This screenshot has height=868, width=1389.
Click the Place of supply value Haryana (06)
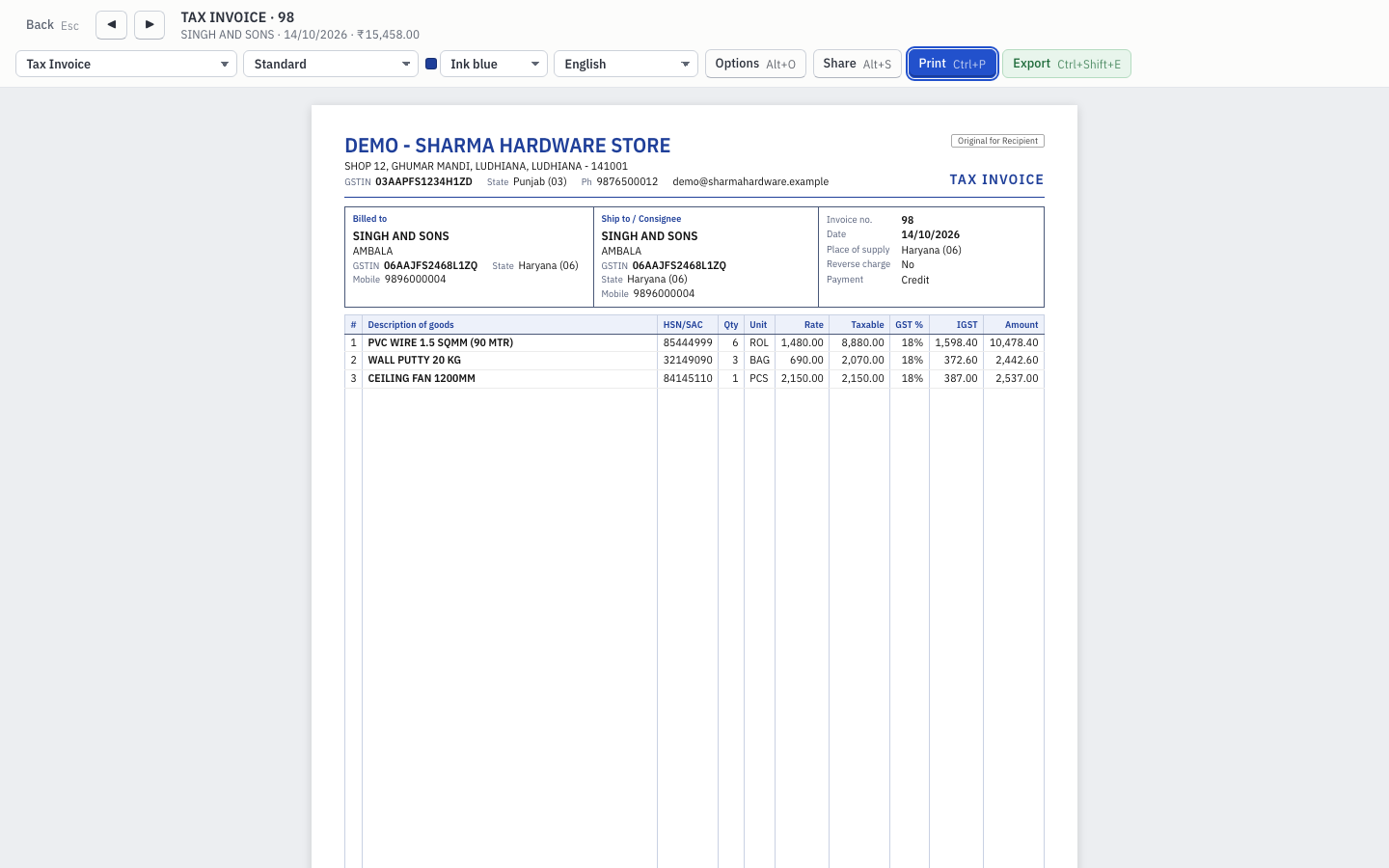[932, 250]
